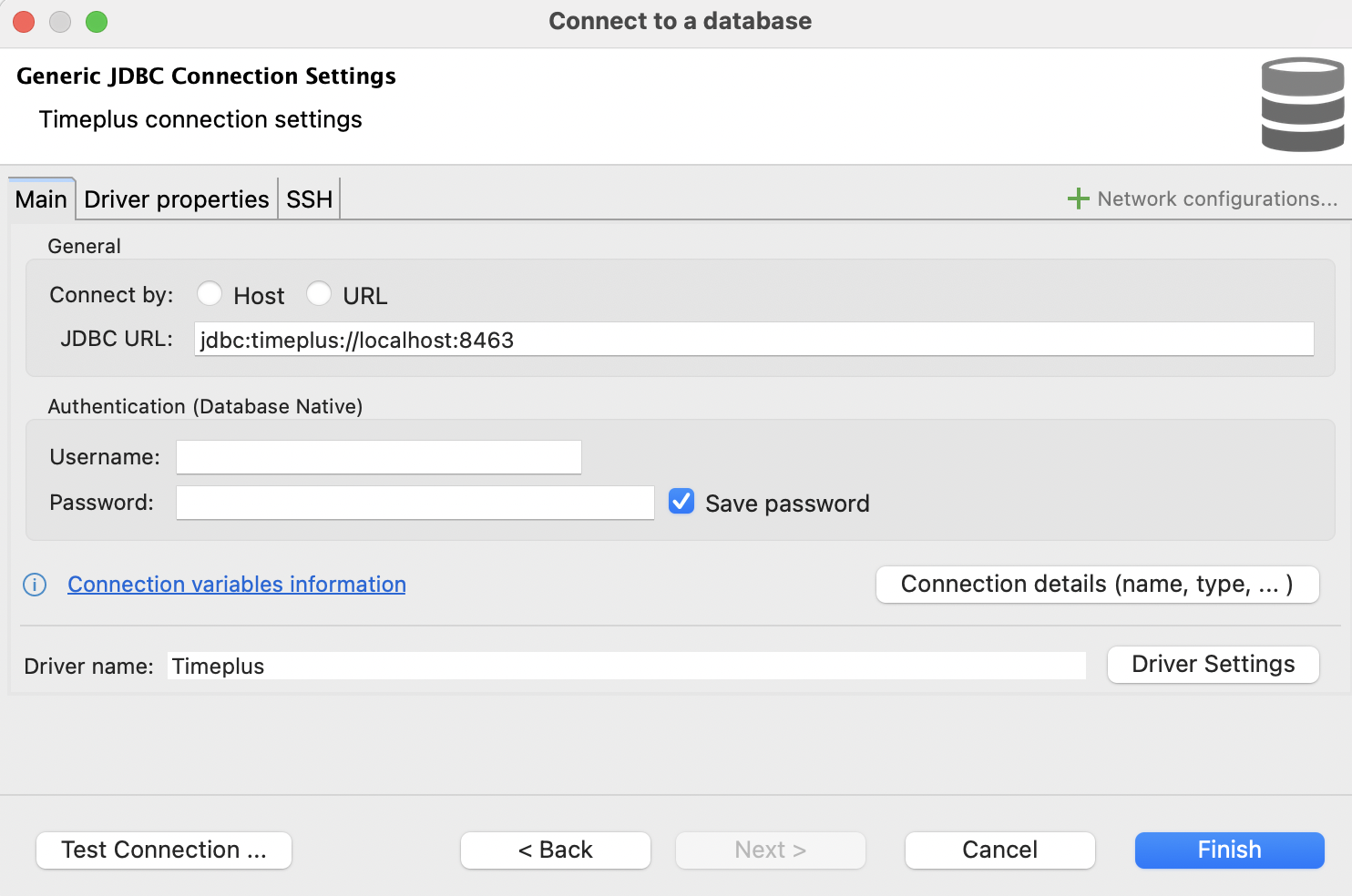The width and height of the screenshot is (1352, 896).
Task: Click into the Password field
Action: click(415, 503)
